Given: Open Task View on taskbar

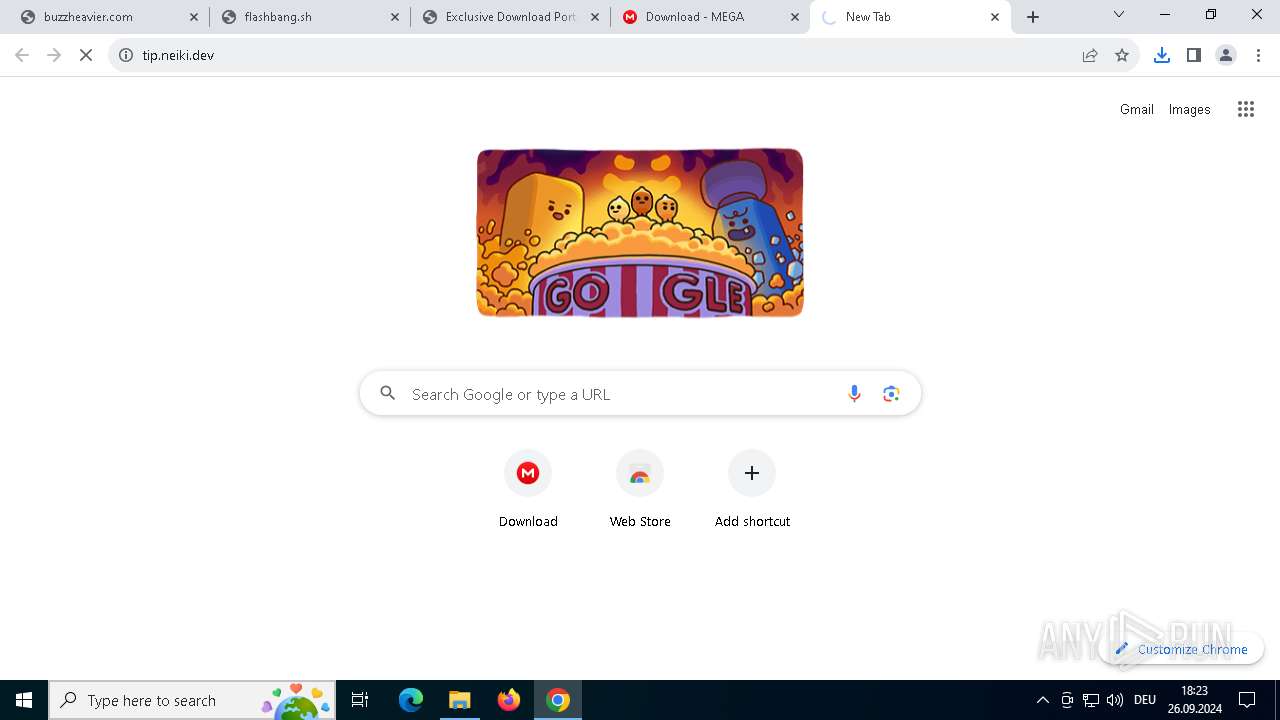Looking at the screenshot, I should [360, 700].
